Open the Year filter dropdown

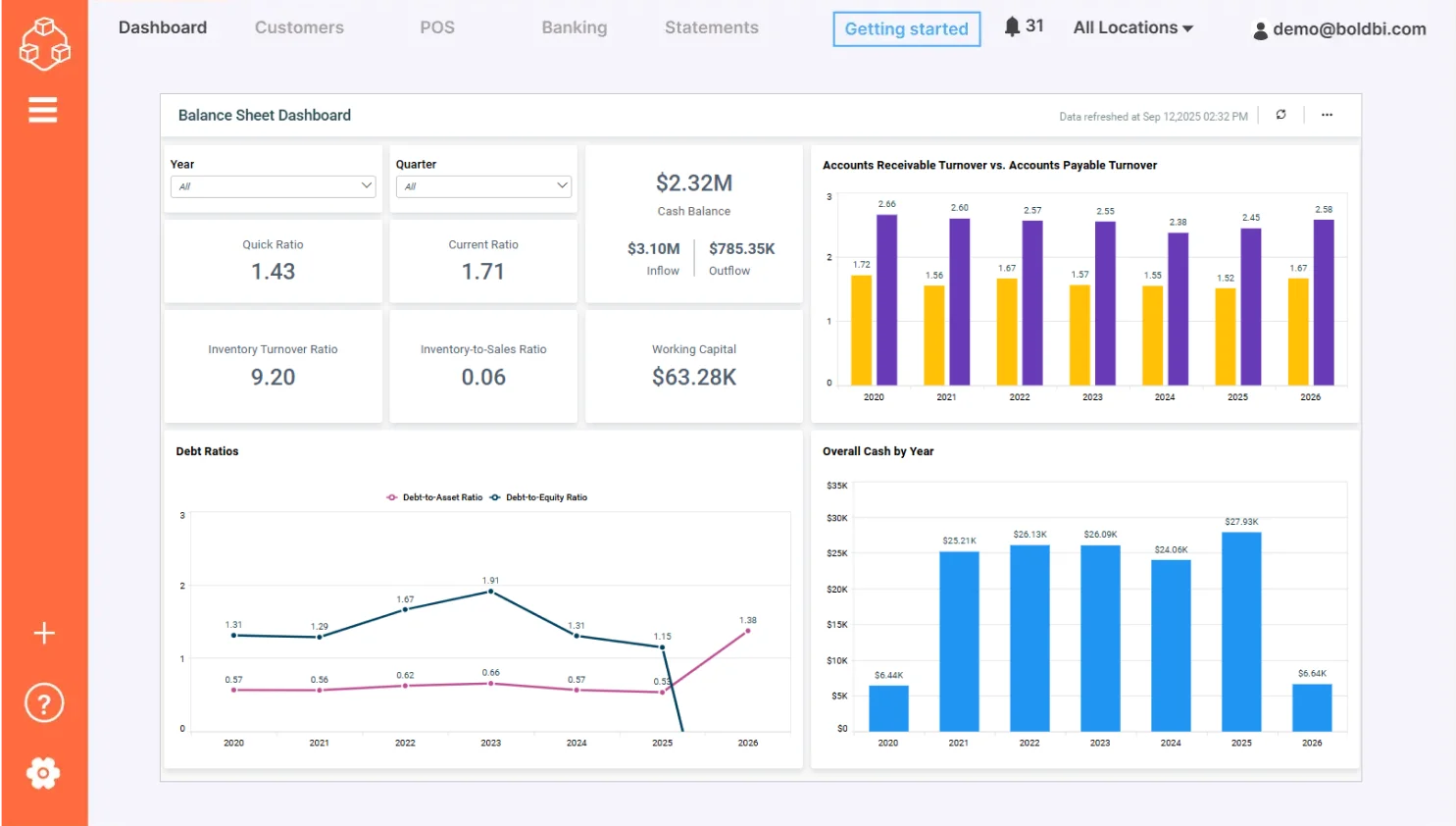[x=273, y=185]
